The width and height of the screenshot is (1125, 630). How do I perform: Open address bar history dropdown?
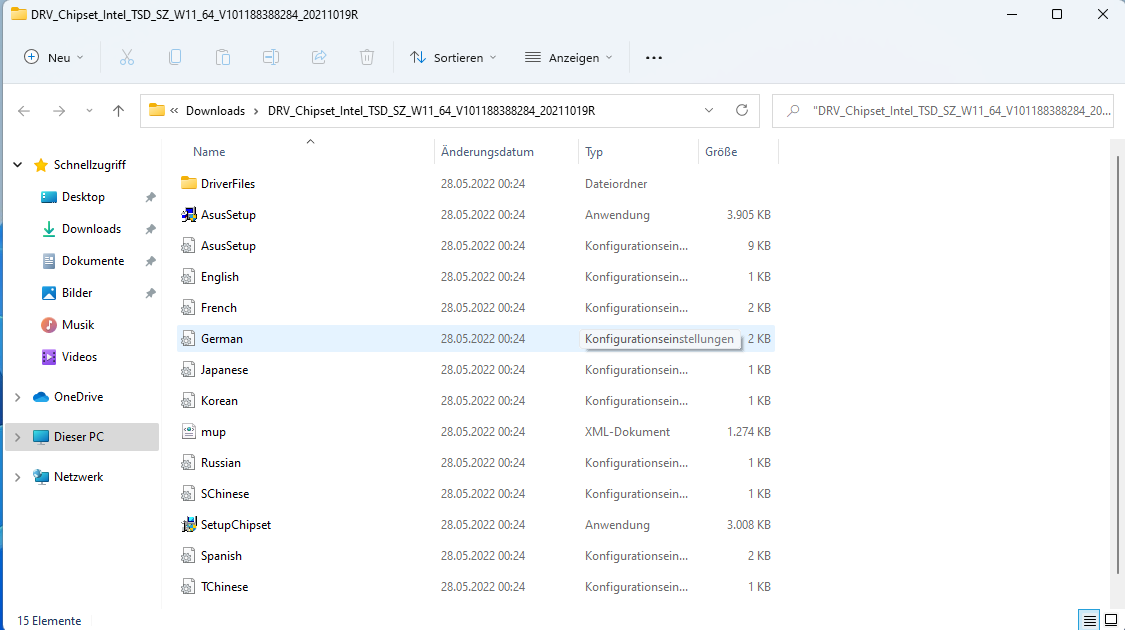709,111
